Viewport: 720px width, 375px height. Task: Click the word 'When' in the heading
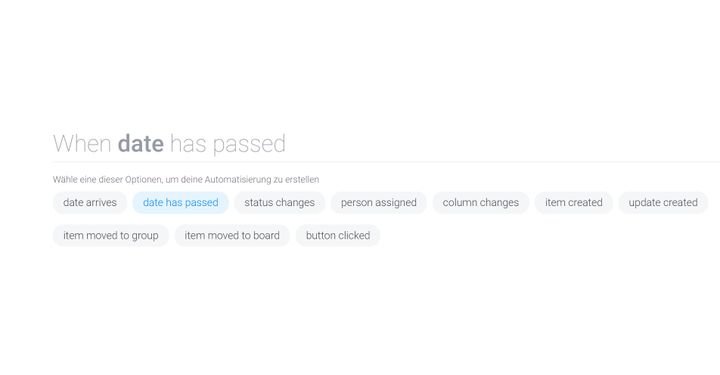82,143
